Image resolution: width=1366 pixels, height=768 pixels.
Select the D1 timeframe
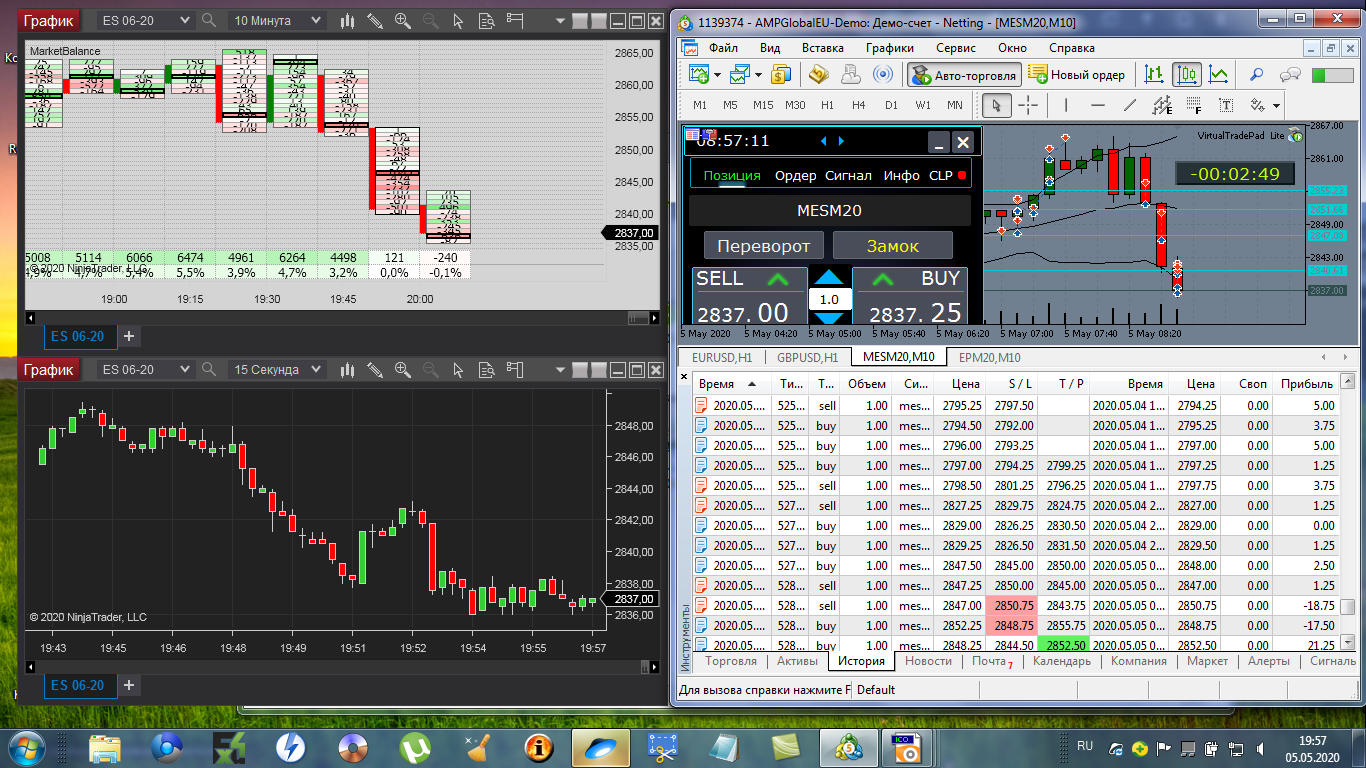coord(891,105)
